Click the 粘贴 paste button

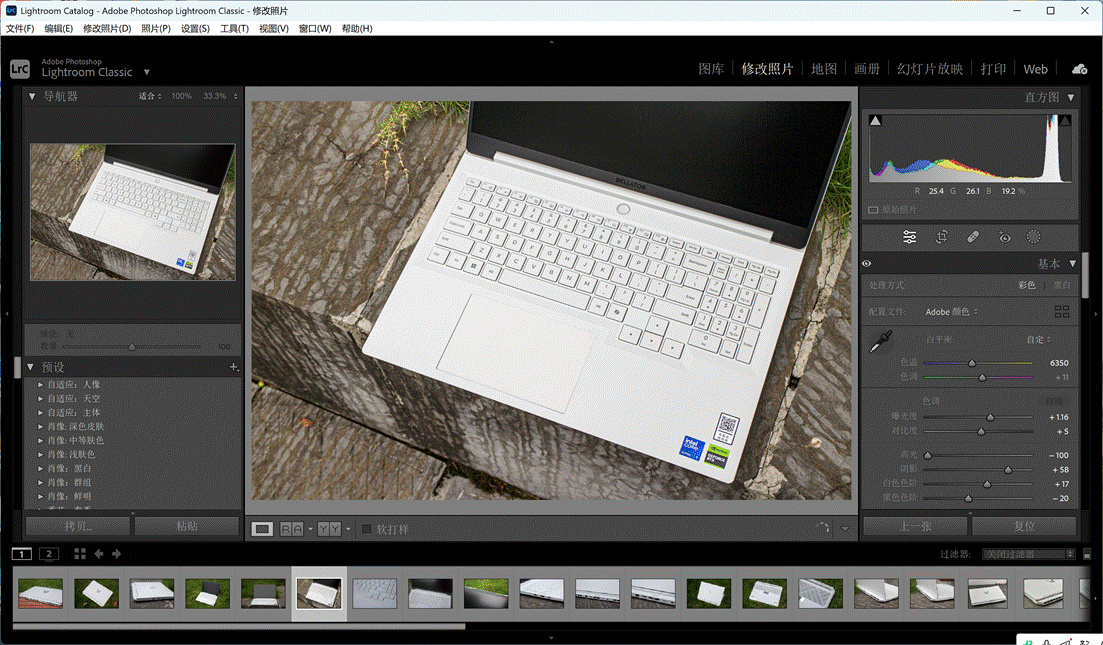[x=186, y=526]
